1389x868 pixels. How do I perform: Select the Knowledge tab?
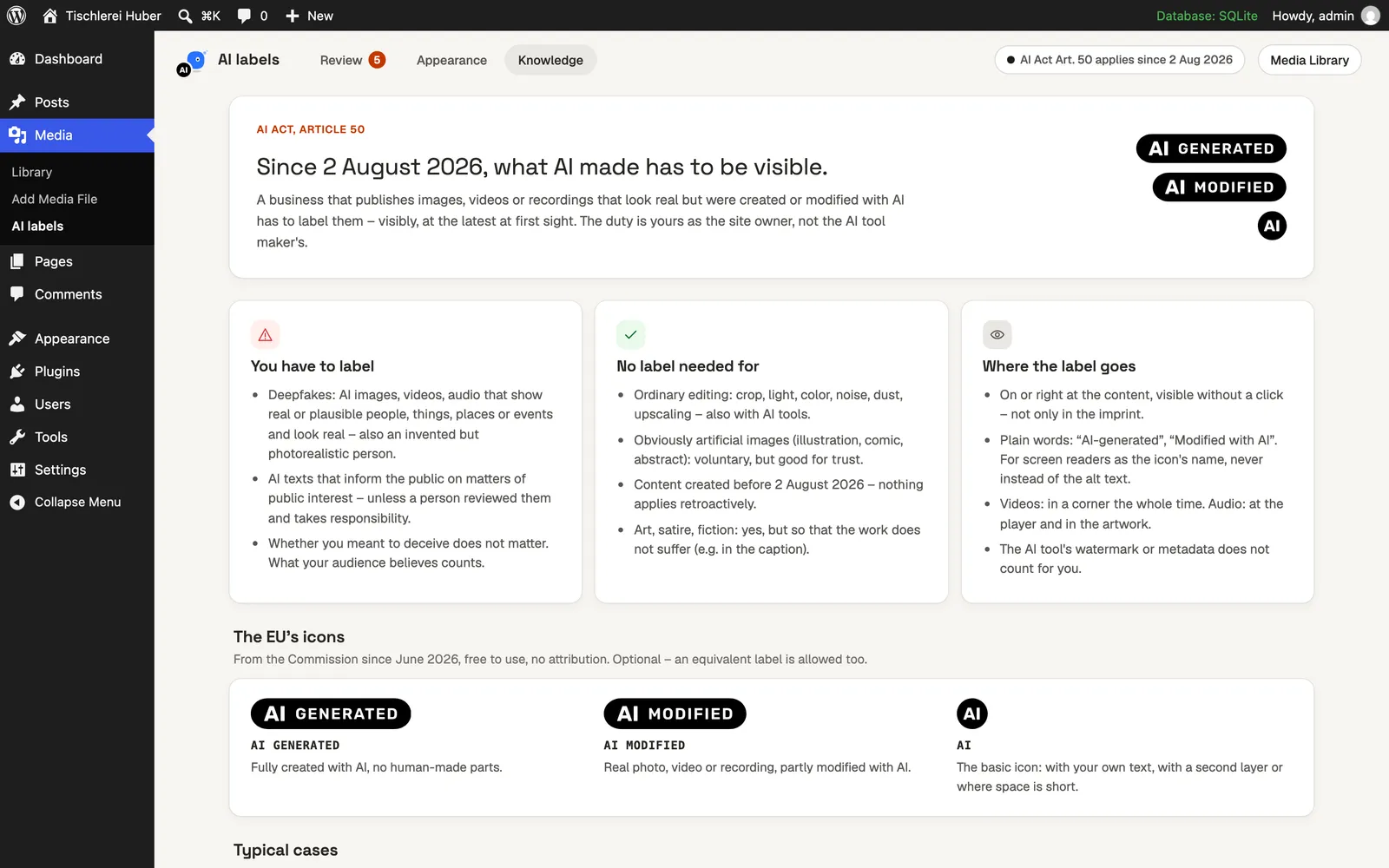coord(550,60)
